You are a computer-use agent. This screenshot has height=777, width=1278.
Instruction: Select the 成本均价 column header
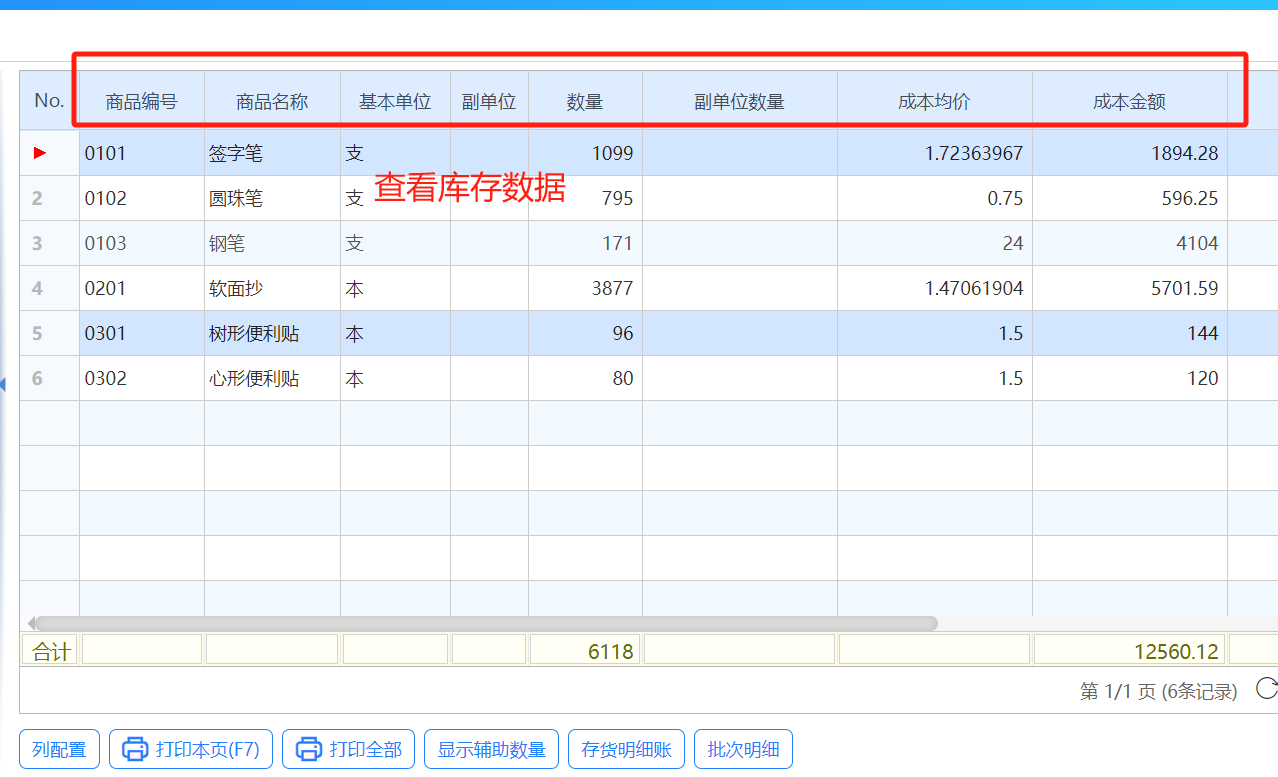(x=934, y=101)
